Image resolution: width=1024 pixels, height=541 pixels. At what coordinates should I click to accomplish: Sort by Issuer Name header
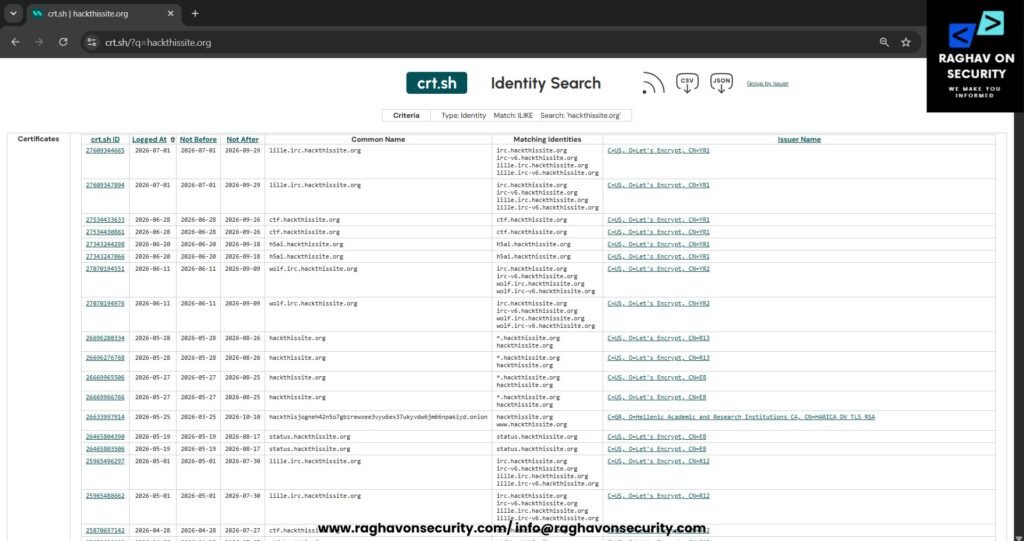point(799,139)
